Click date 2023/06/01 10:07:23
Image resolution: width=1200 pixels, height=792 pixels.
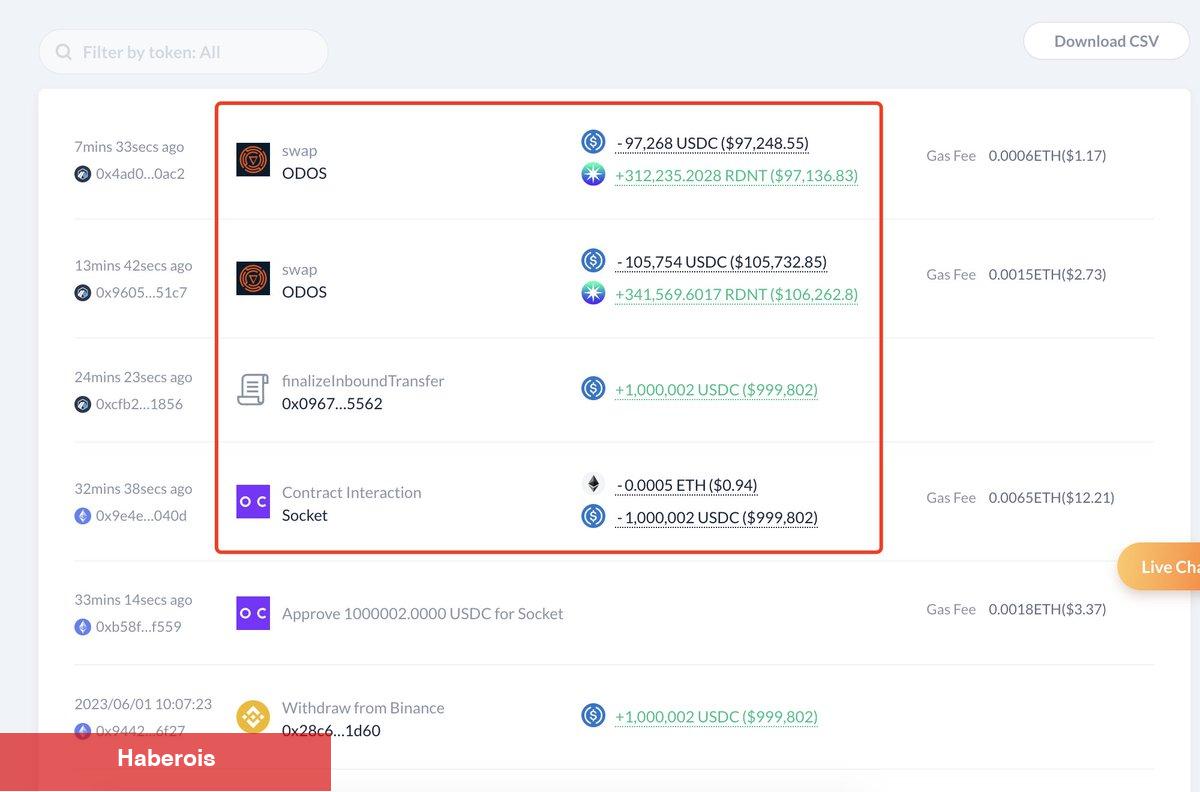click(143, 704)
